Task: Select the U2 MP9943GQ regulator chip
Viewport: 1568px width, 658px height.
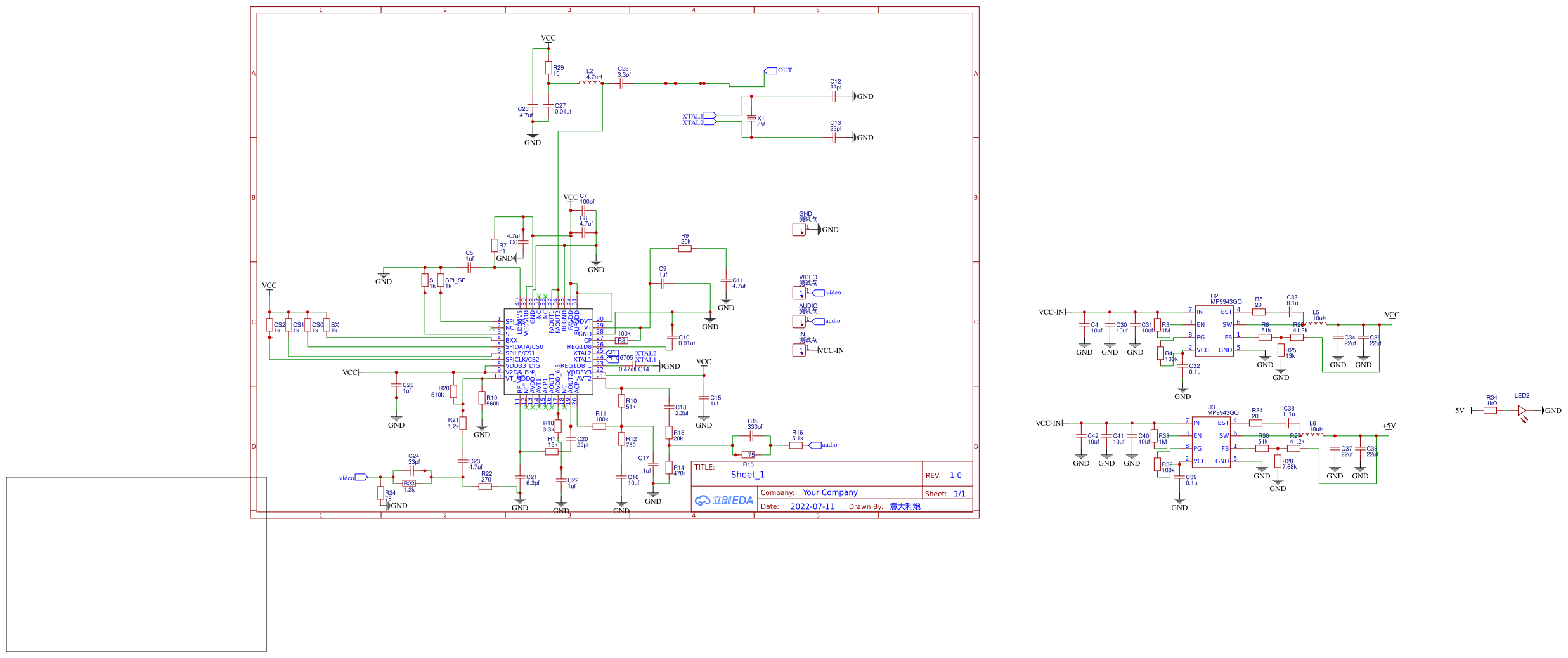Action: click(x=1214, y=331)
